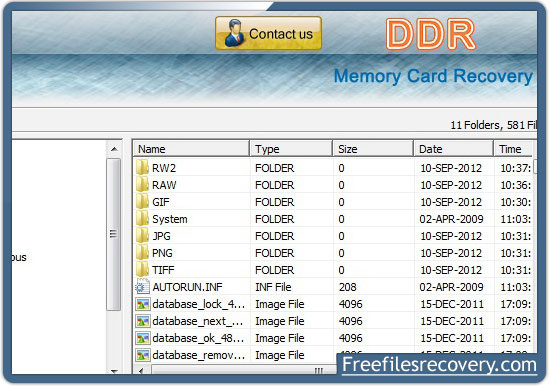Image resolution: width=550 pixels, height=386 pixels.
Task: Click the database_next row Image File type
Action: point(280,321)
